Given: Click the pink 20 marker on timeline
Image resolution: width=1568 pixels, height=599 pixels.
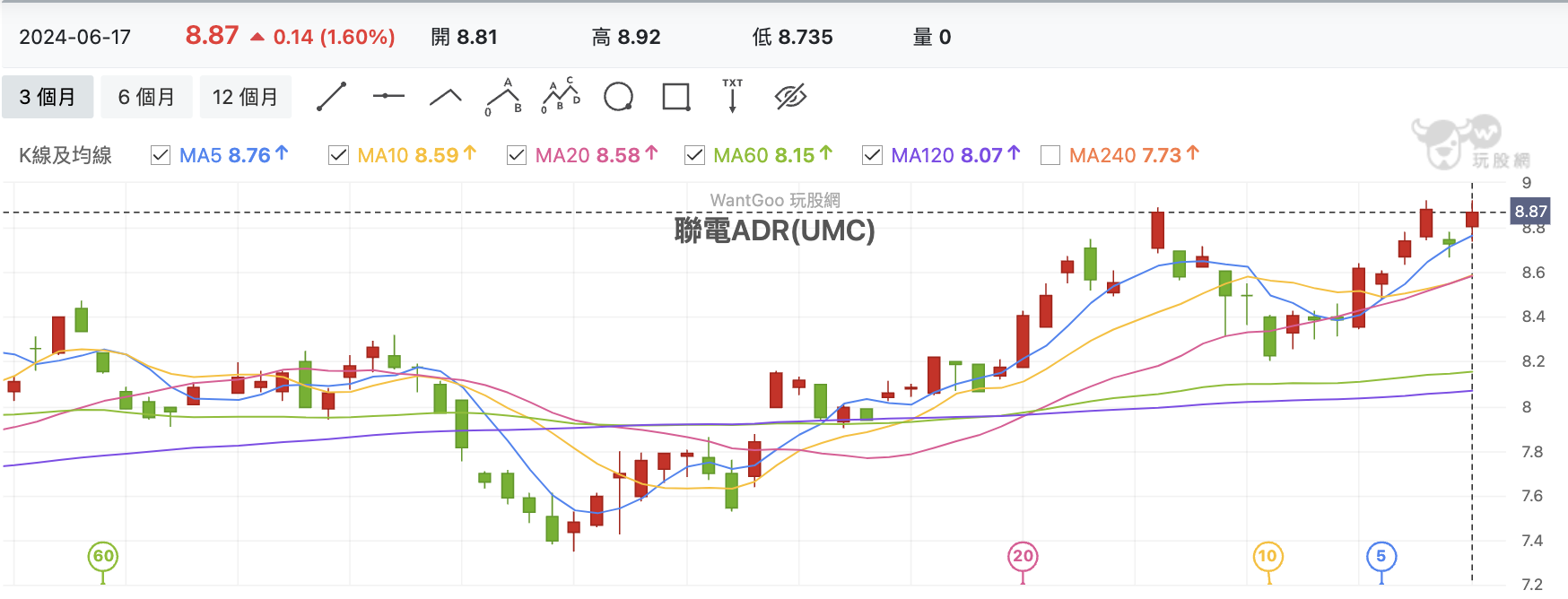Looking at the screenshot, I should pos(1023,556).
